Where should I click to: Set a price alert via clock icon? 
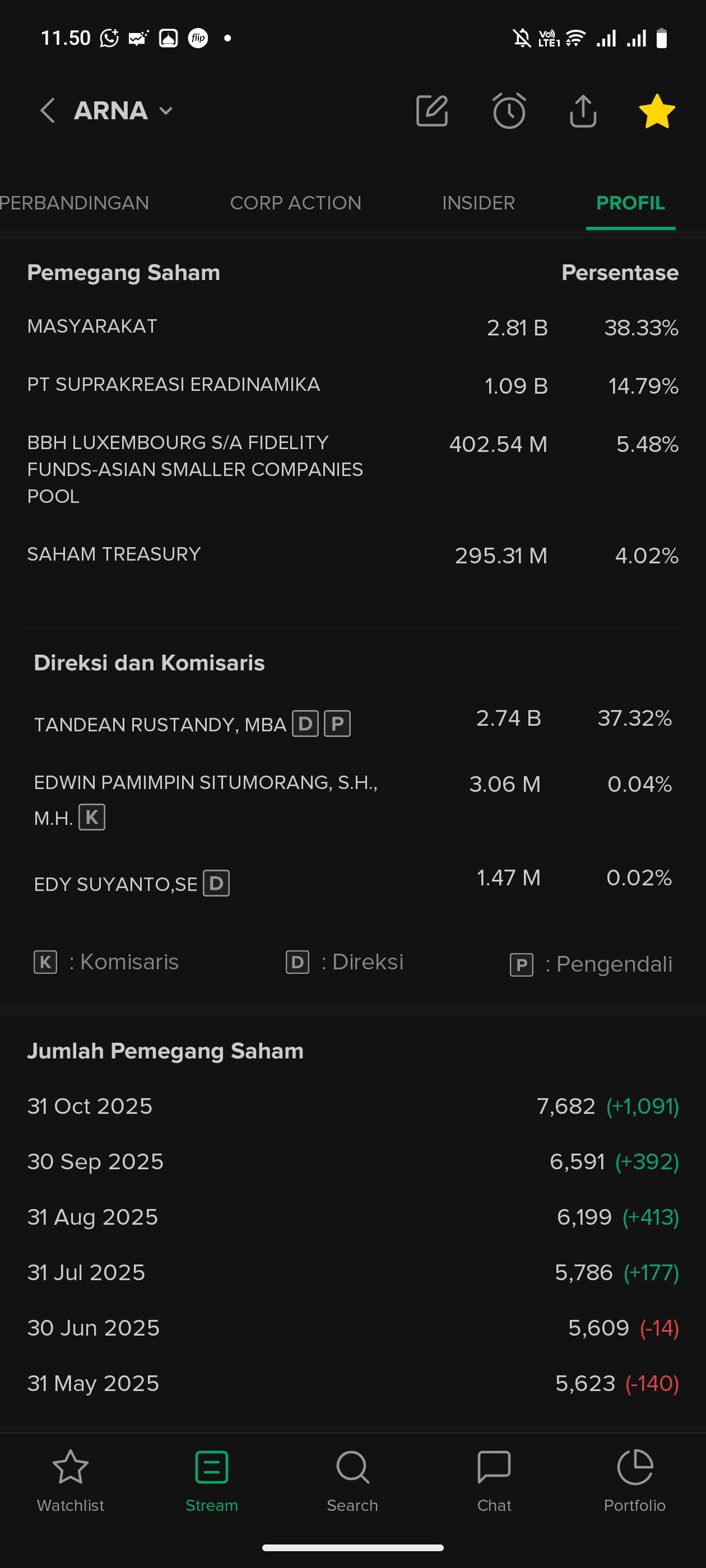pos(509,111)
